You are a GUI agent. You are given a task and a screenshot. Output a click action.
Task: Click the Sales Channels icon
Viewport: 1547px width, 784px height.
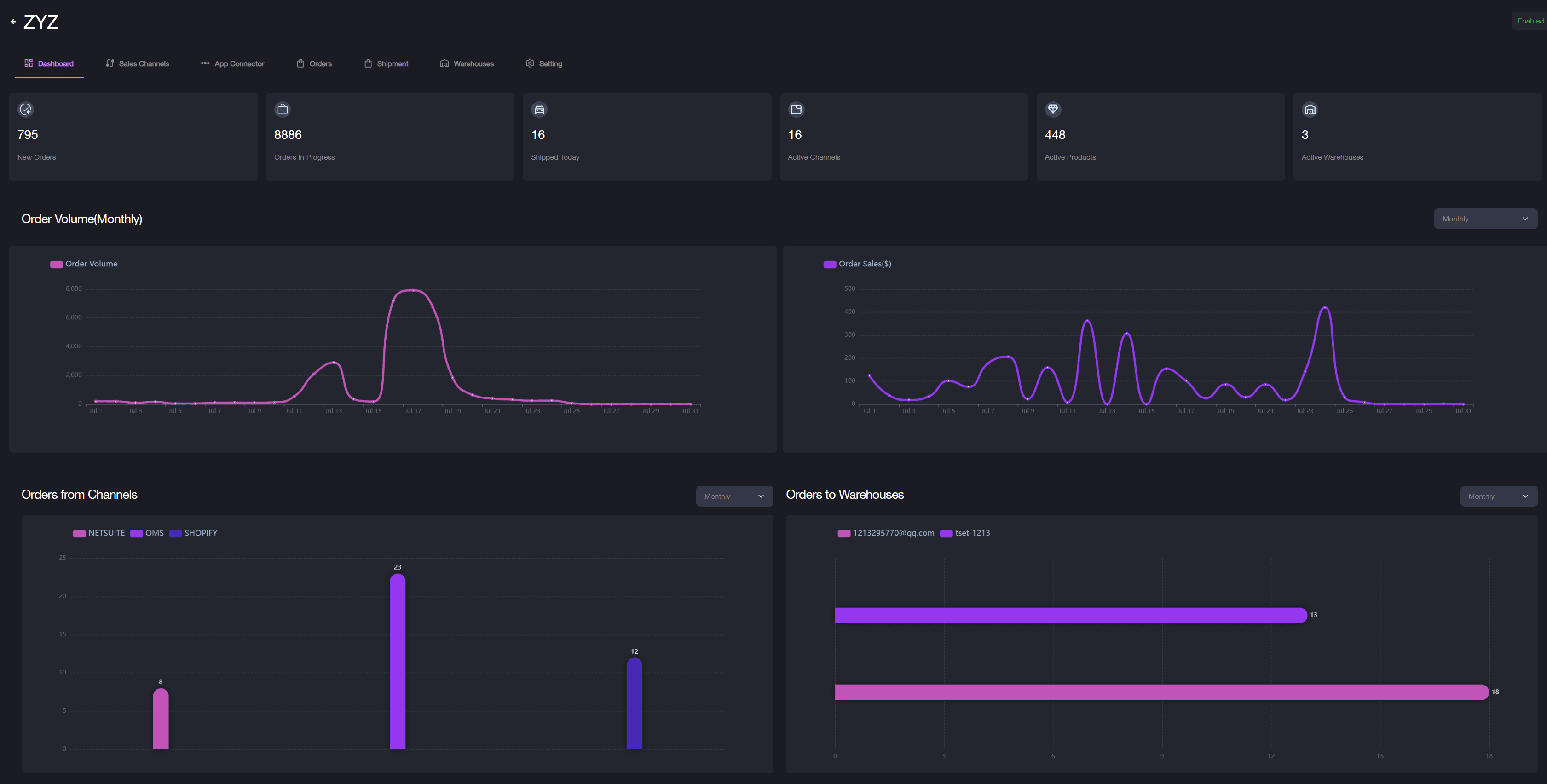pyautogui.click(x=108, y=63)
